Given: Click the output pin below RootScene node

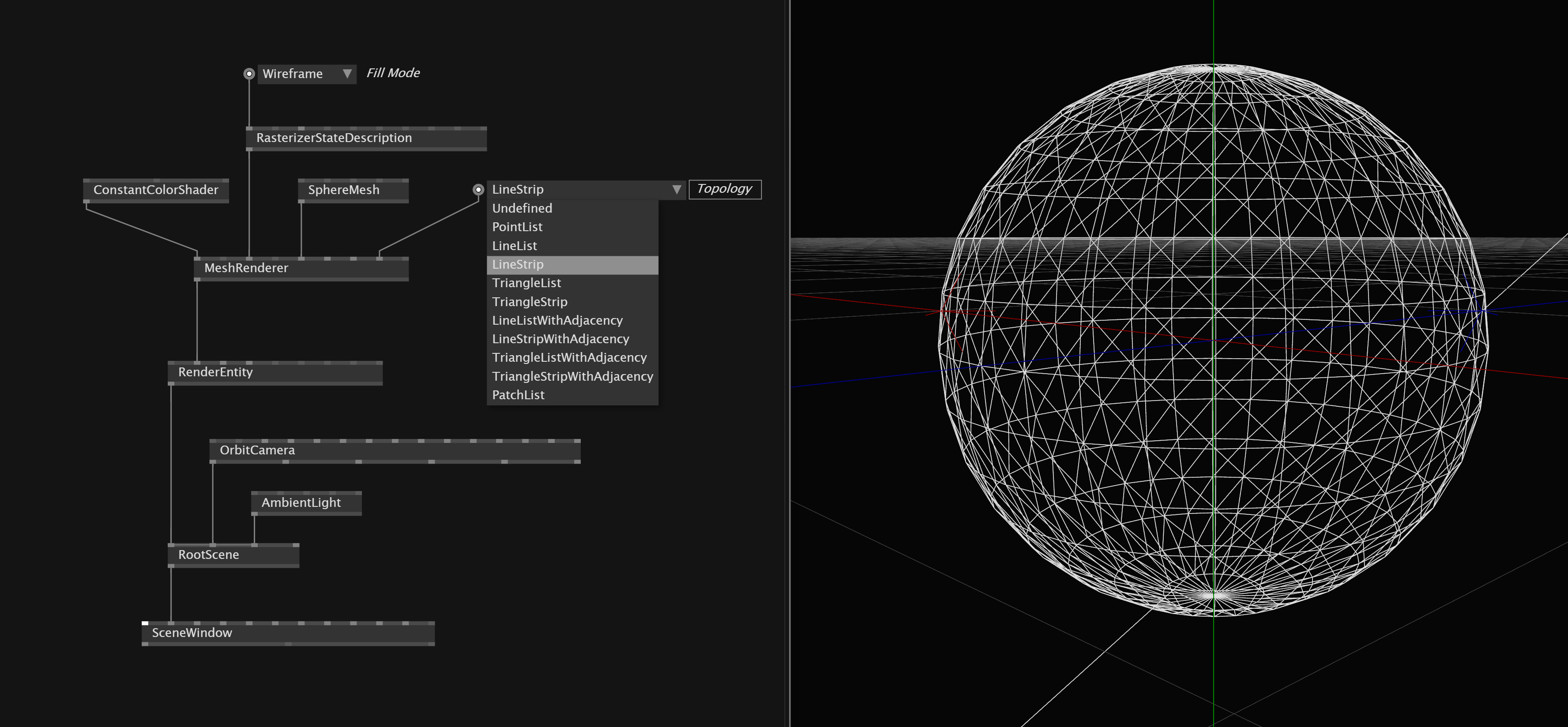Looking at the screenshot, I should [172, 566].
